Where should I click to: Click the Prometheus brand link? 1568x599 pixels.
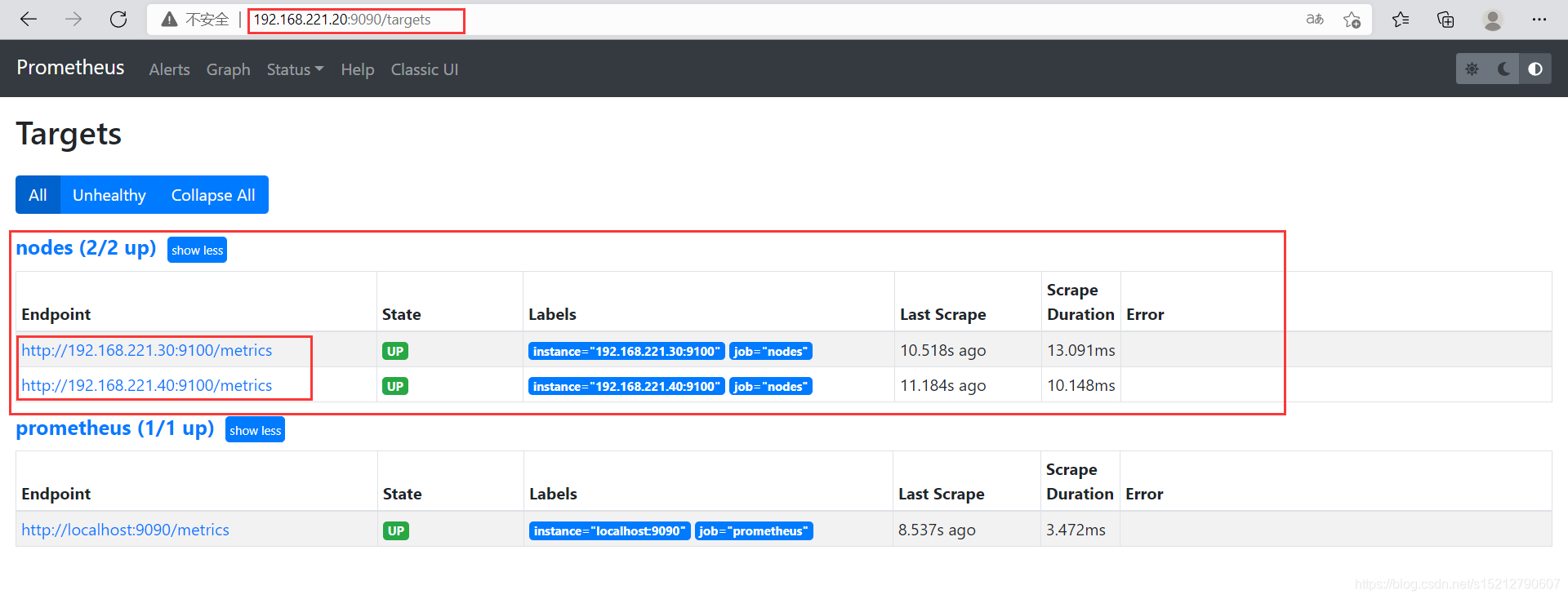click(x=70, y=68)
